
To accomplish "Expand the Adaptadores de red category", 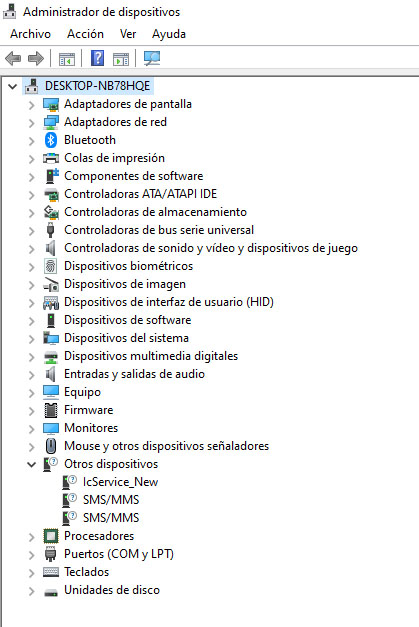I will pyautogui.click(x=32, y=123).
